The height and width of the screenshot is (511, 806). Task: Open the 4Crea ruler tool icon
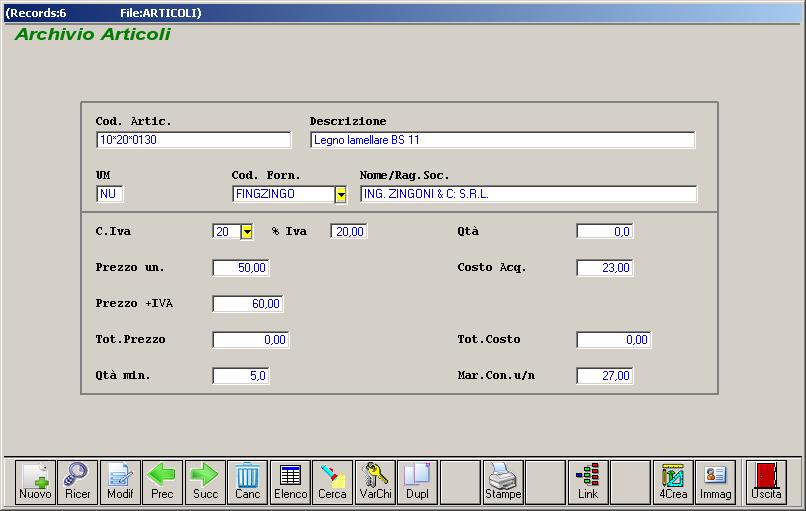673,482
